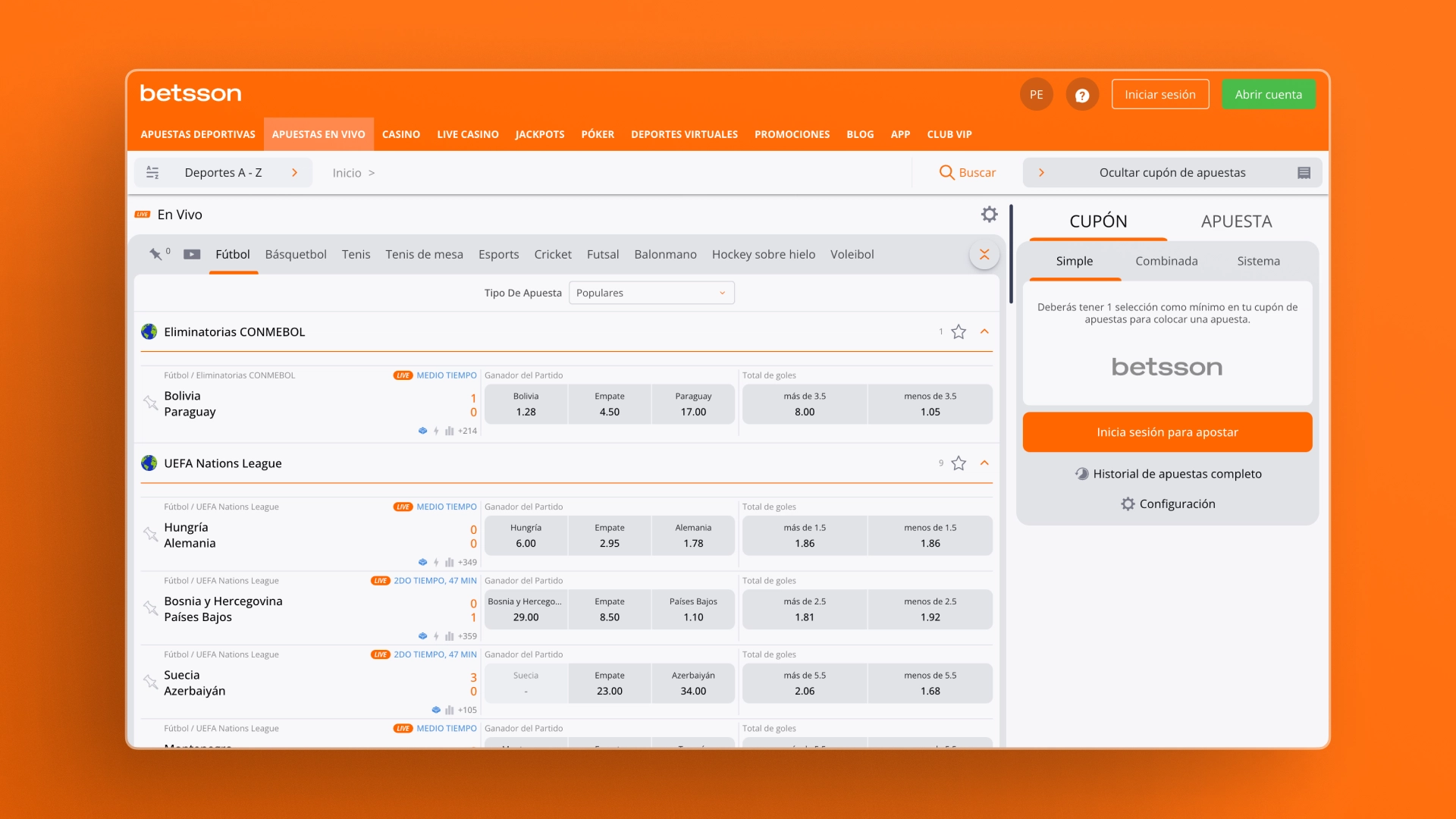Click statistics icon for Hungría vs Alemania
The width and height of the screenshot is (1456, 819).
tap(449, 563)
